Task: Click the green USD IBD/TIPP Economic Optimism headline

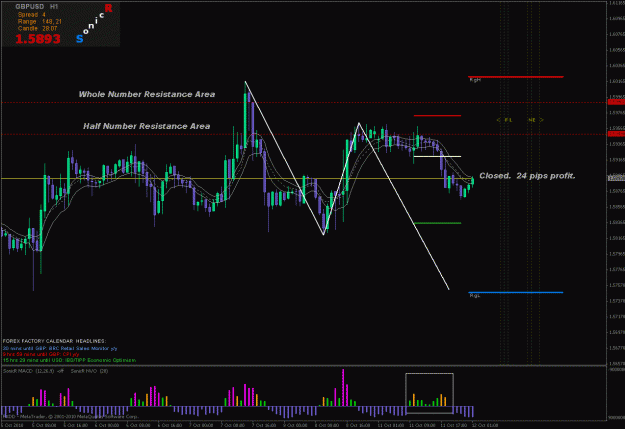Action: [x=69, y=360]
